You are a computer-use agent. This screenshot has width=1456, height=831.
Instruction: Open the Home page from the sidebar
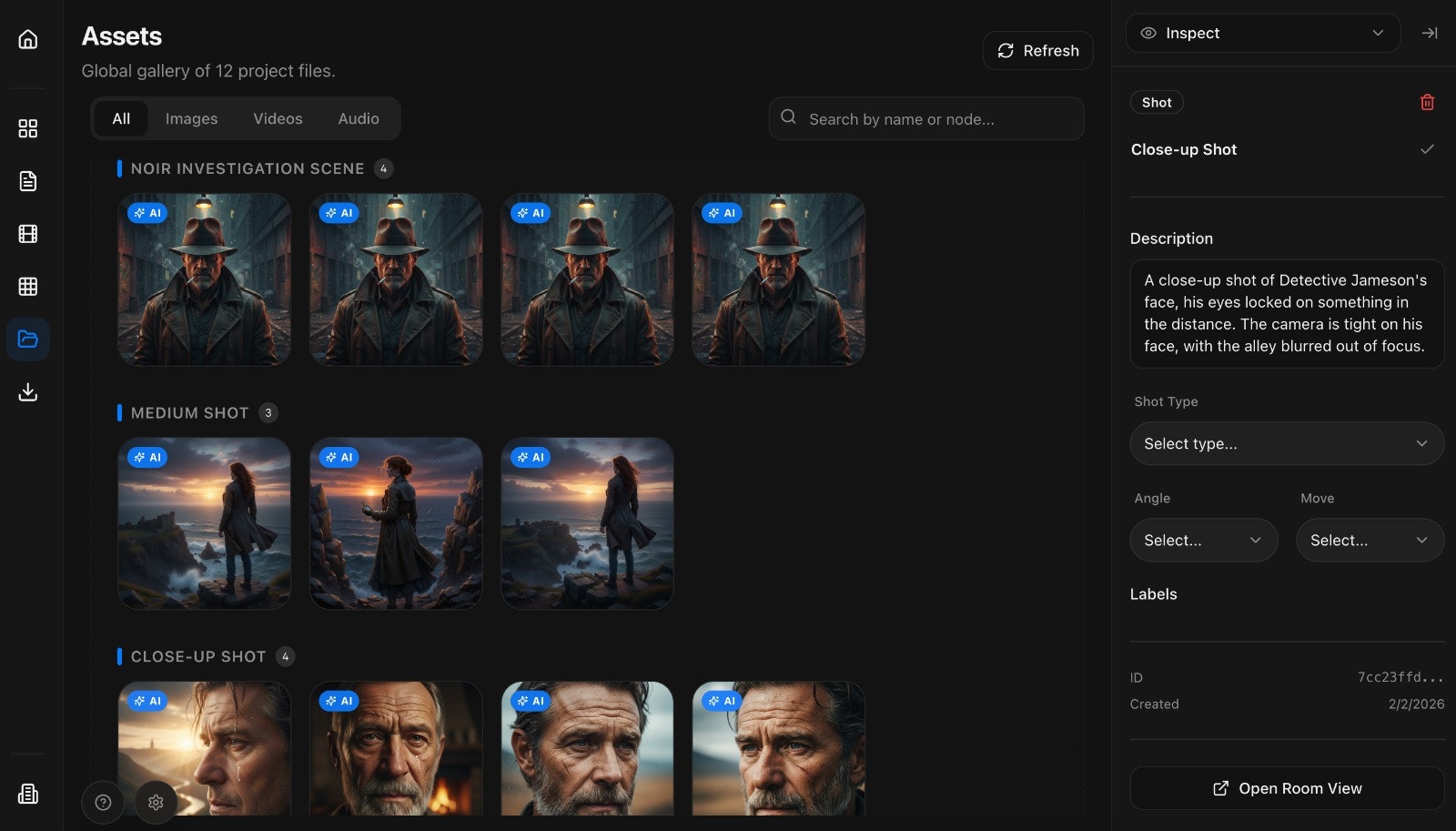(x=27, y=39)
